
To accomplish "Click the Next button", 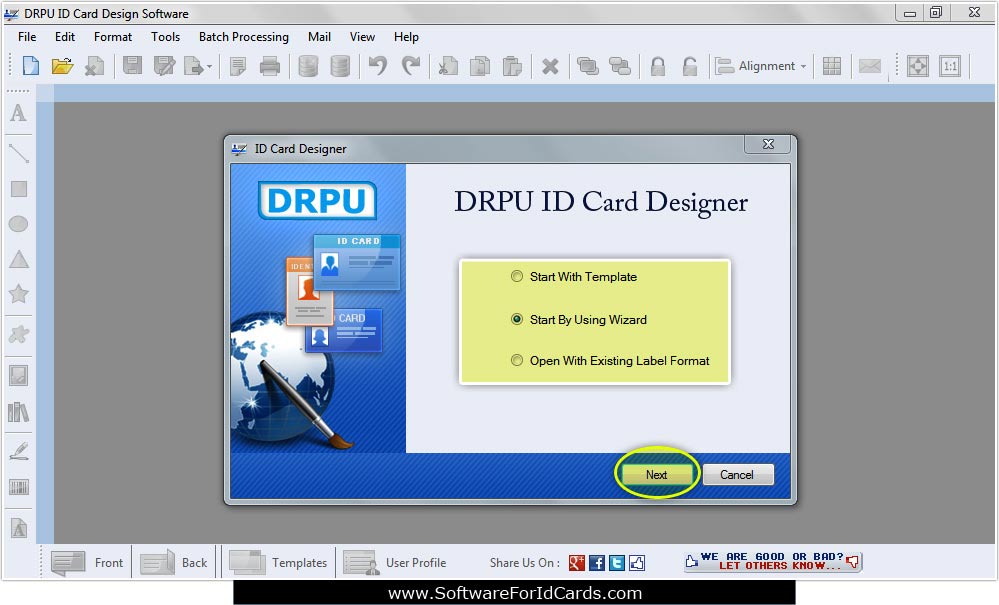I will click(656, 474).
